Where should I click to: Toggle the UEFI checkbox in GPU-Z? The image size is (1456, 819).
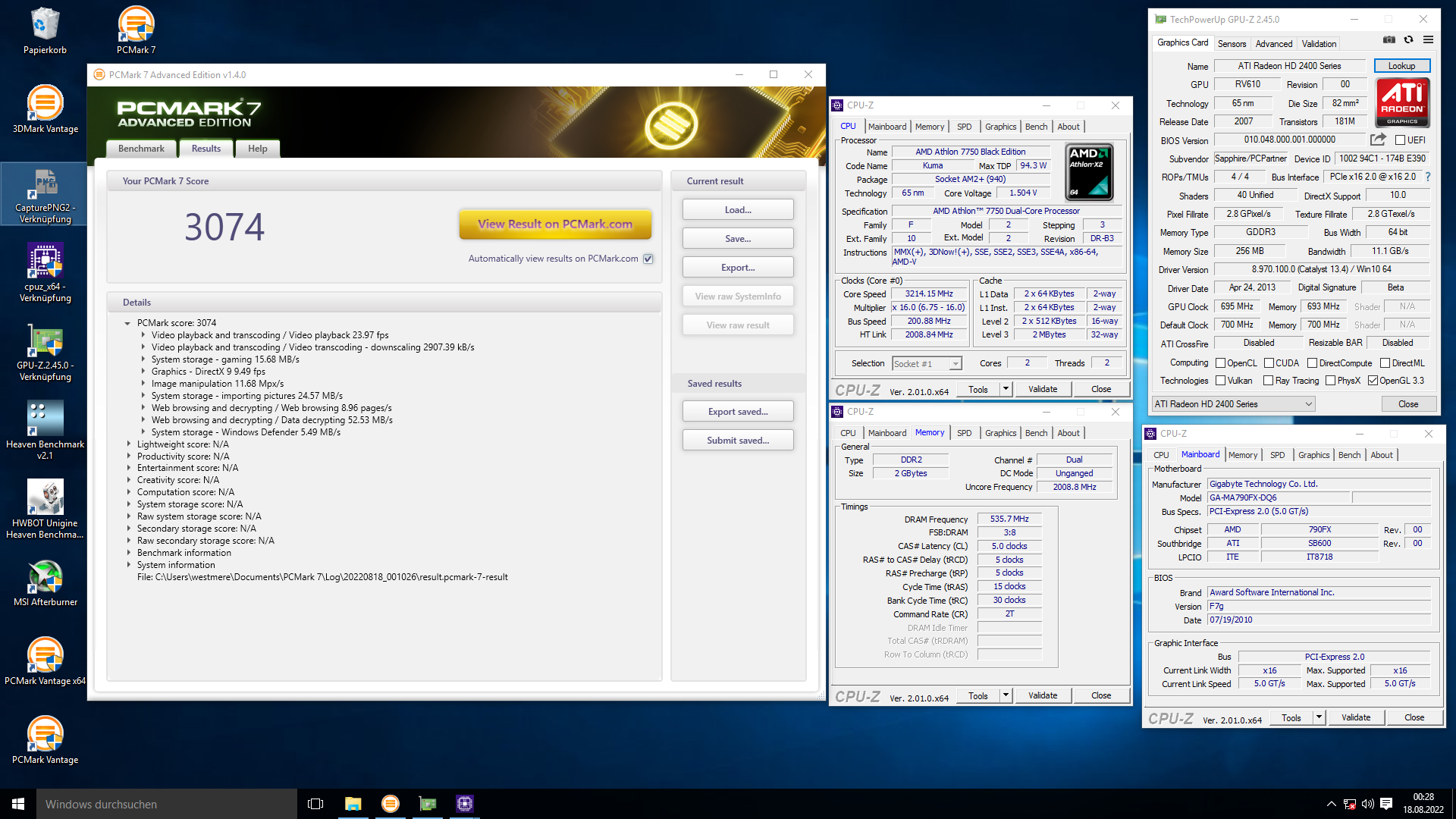click(1400, 140)
